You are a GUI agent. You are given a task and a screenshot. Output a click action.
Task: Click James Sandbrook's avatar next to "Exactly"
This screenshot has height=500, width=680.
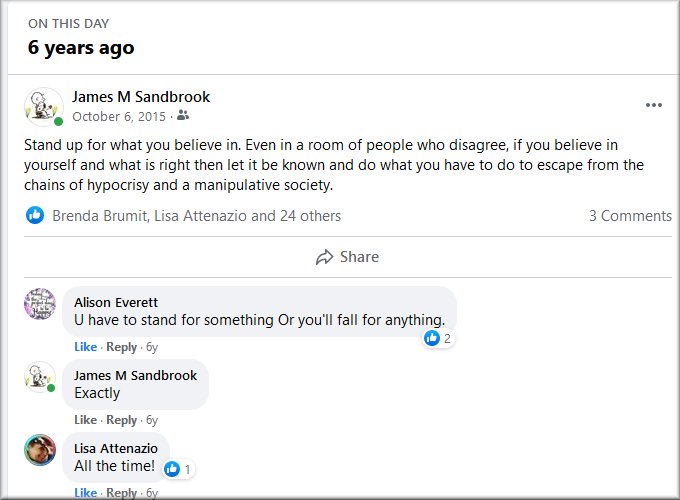coord(40,376)
